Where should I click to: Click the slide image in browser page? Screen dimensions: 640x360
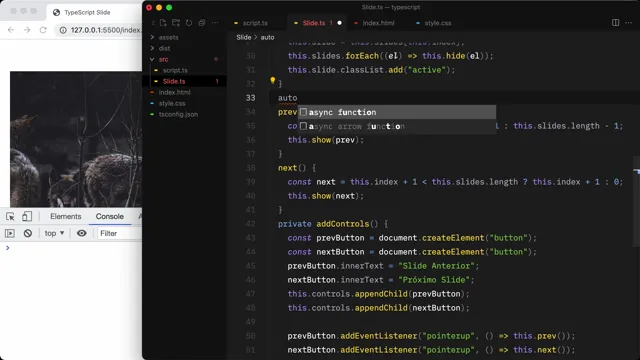click(x=76, y=139)
